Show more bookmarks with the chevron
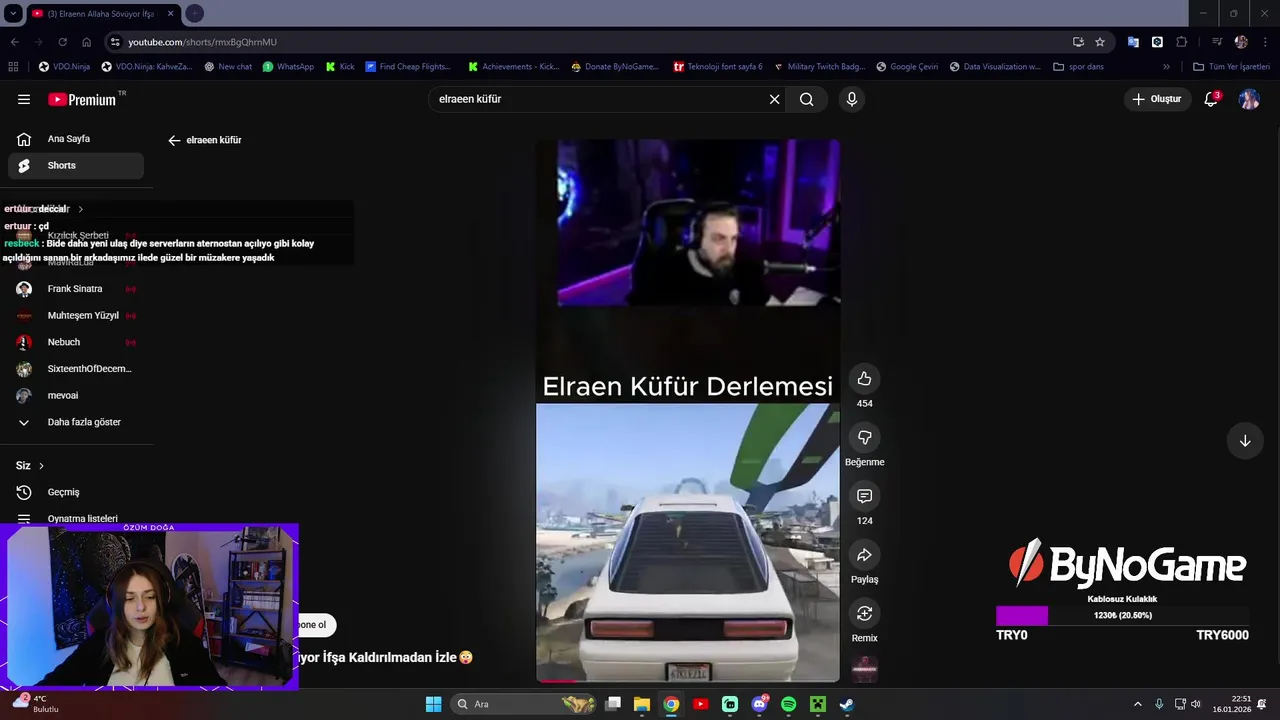Screen dimensions: 1280x720 (x=1166, y=67)
